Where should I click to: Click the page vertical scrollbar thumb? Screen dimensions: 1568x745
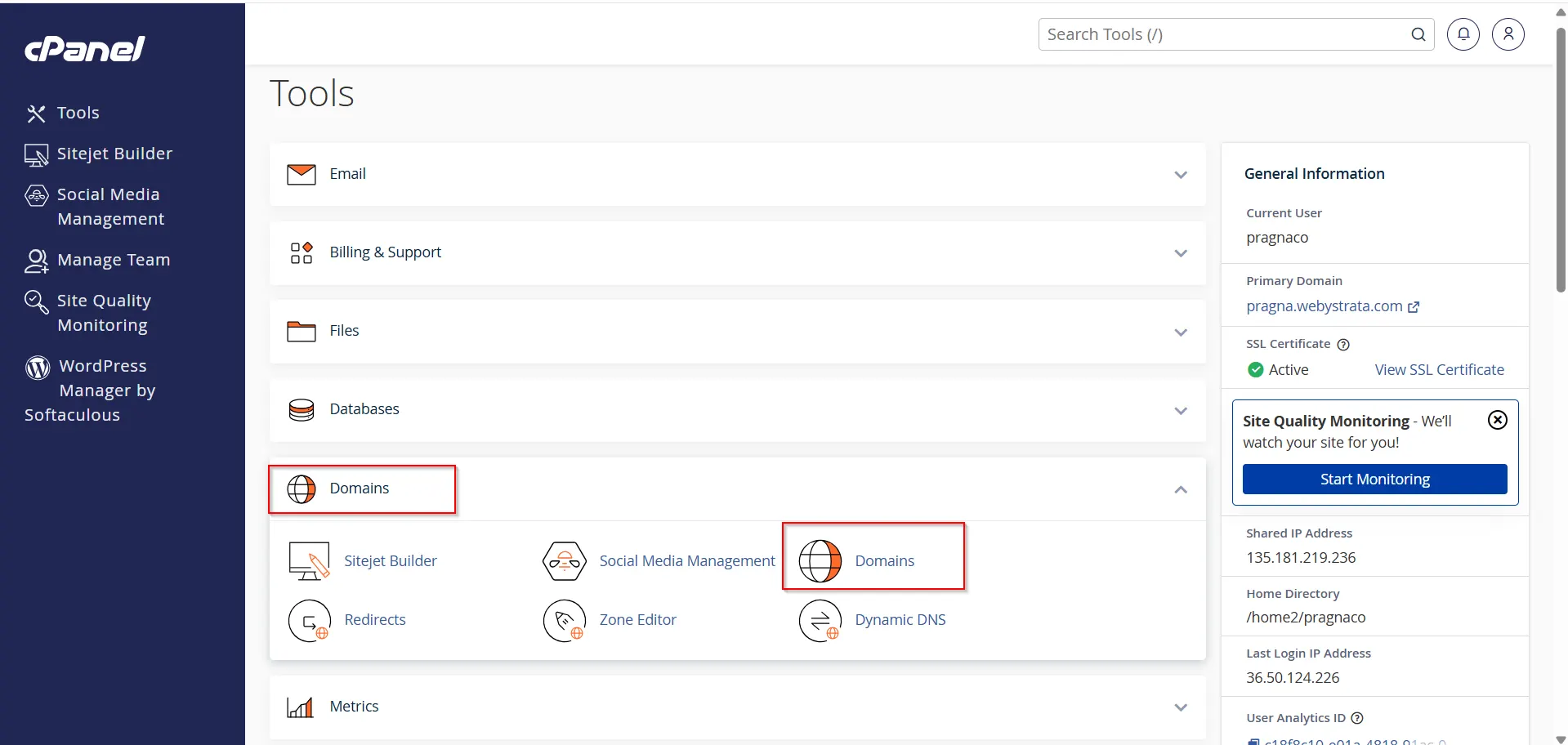coord(1561,159)
